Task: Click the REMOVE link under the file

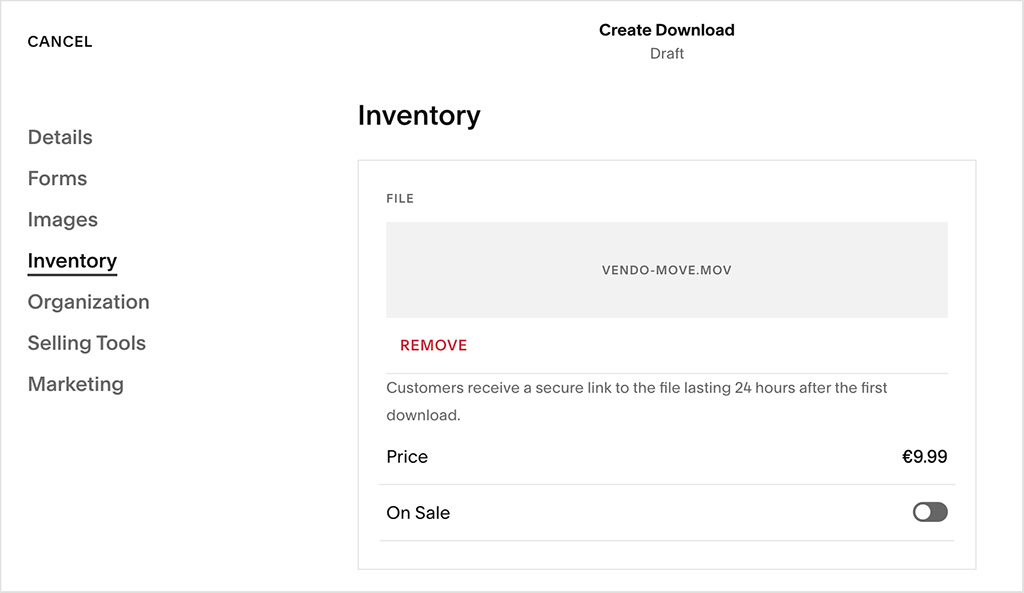Action: 433,344
